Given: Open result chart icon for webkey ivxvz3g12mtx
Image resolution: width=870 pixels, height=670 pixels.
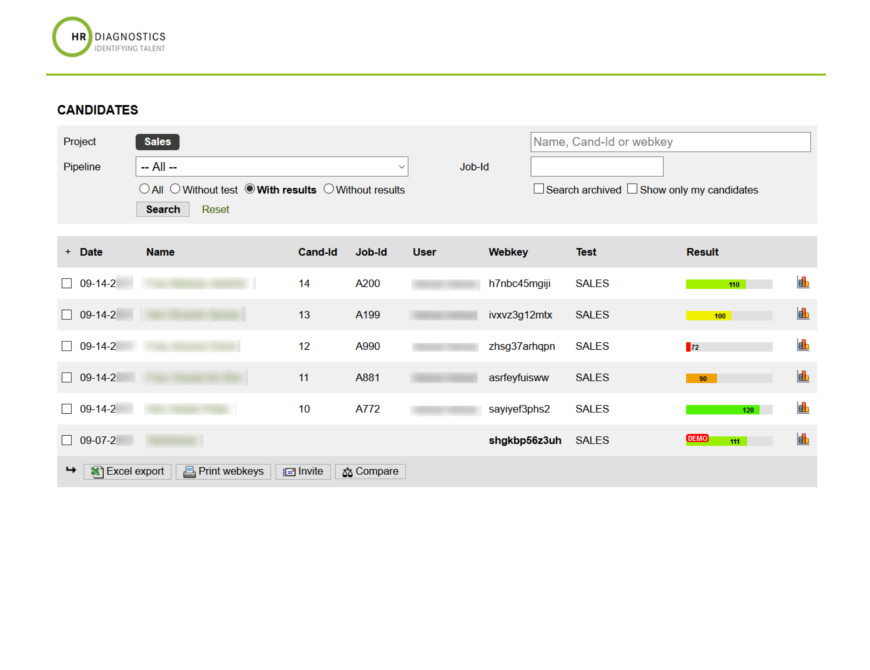Looking at the screenshot, I should click(x=803, y=314).
